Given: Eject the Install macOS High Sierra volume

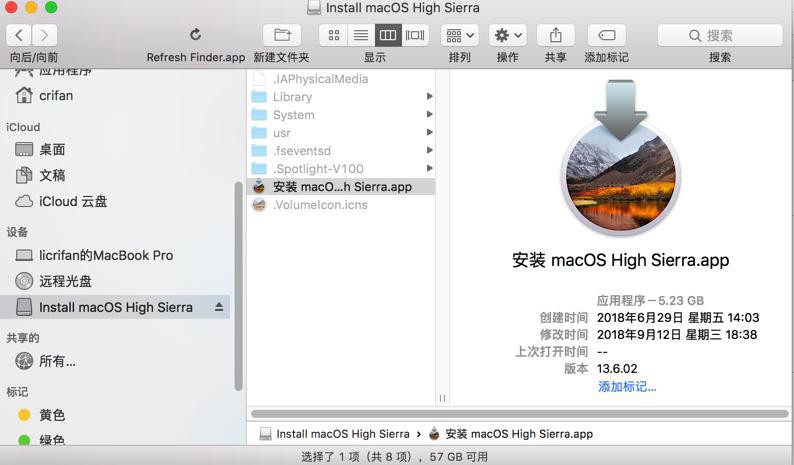Looking at the screenshot, I should coord(219,307).
